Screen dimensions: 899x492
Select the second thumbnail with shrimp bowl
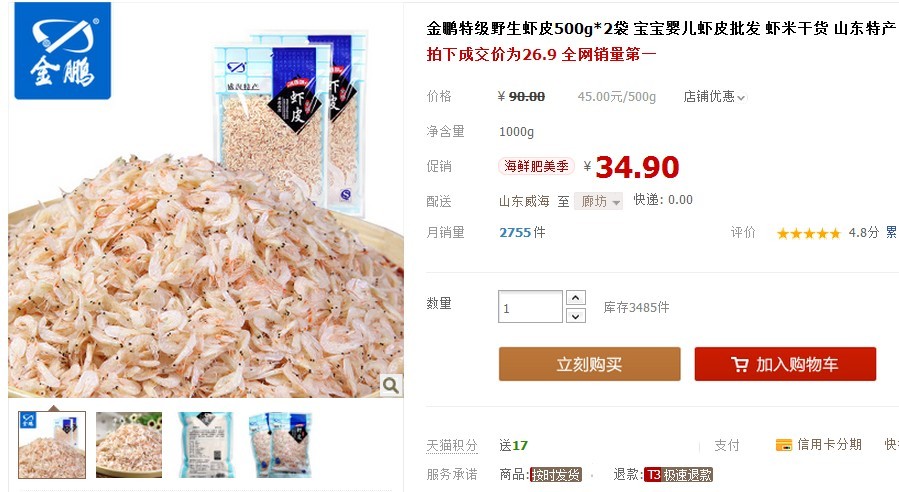point(129,445)
